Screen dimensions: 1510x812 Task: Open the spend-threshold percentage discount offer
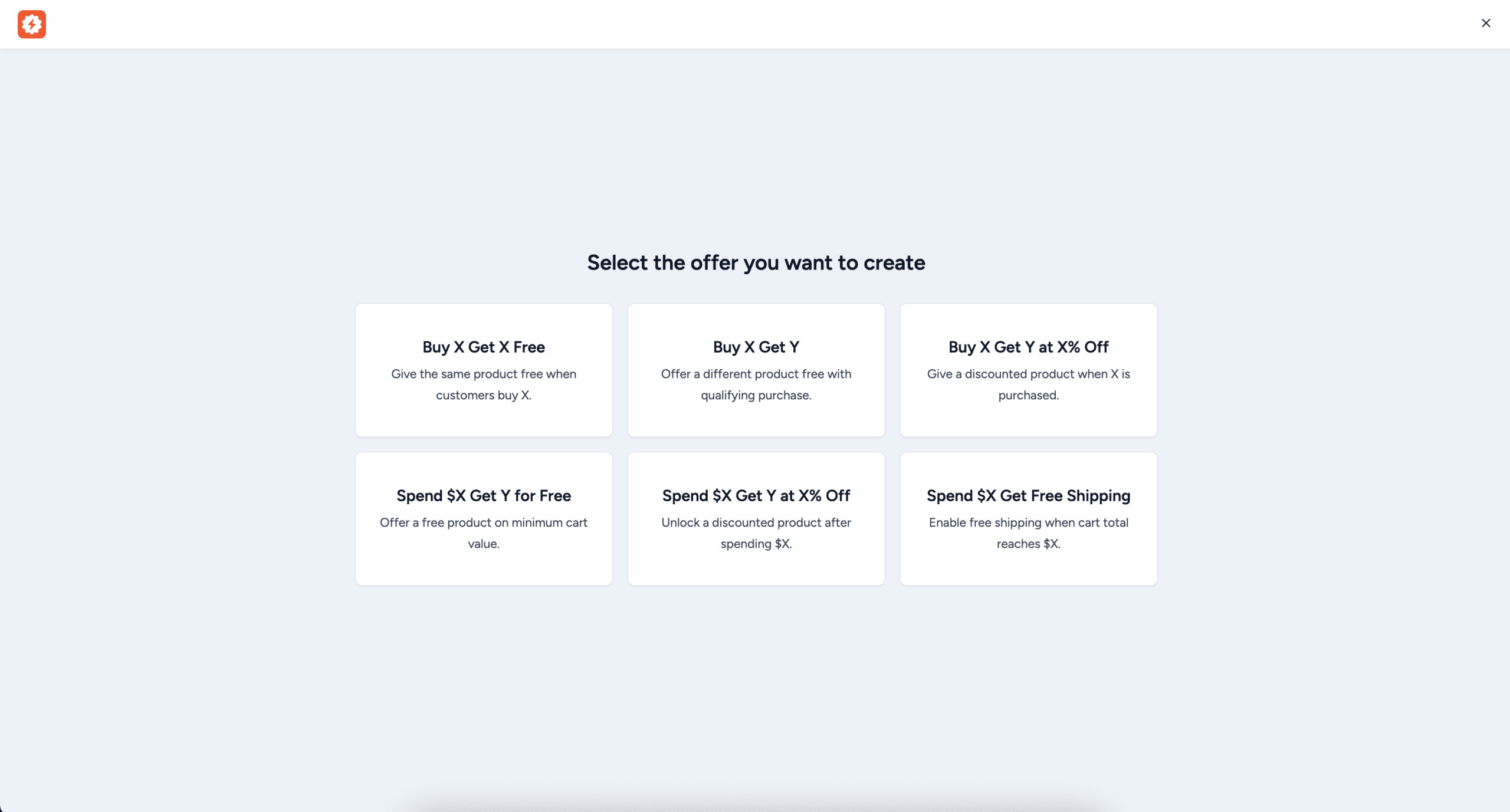[x=756, y=518]
